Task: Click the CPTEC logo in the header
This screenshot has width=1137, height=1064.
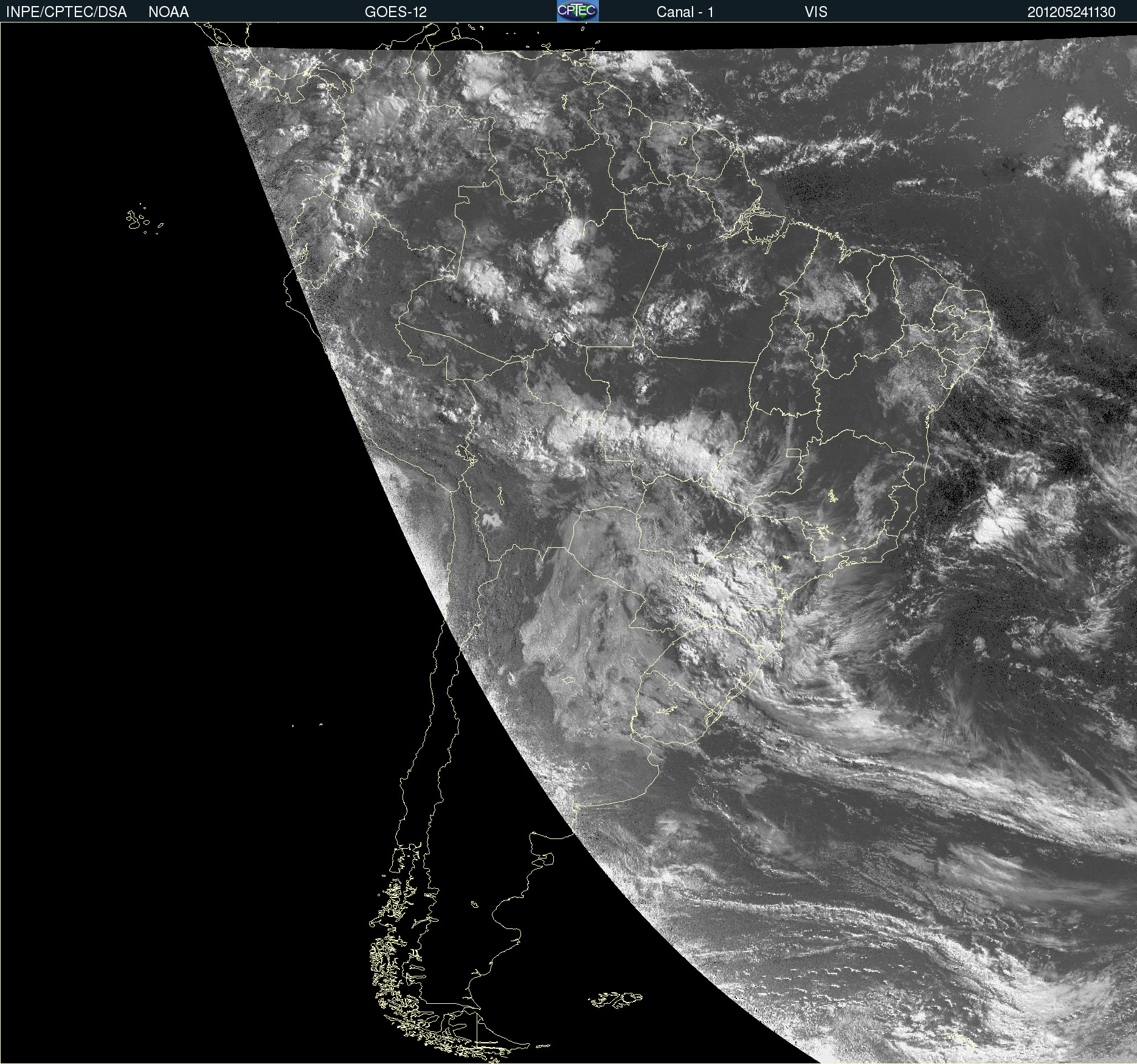Action: pos(577,11)
